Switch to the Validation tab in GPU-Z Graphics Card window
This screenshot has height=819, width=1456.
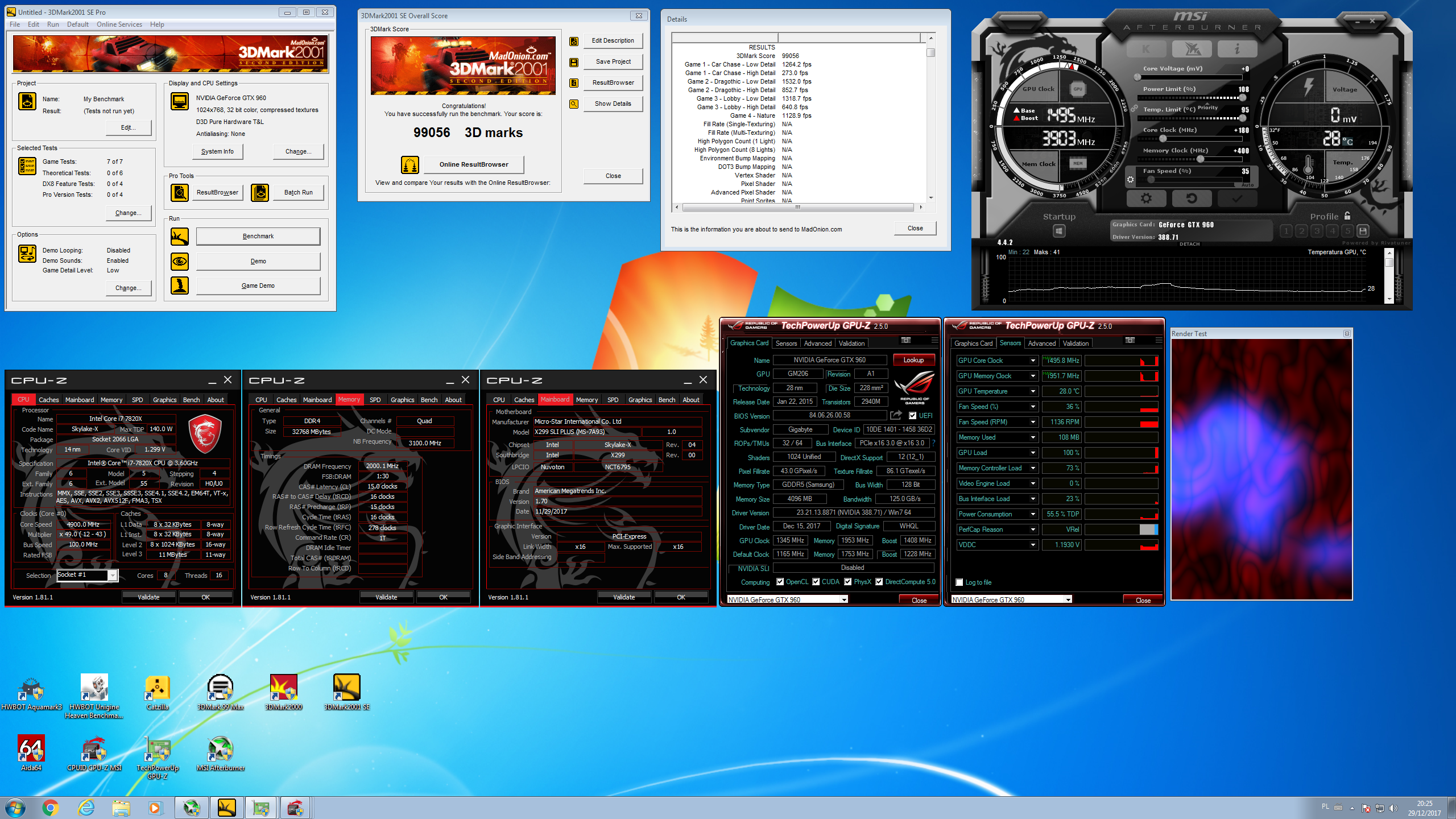click(x=851, y=344)
